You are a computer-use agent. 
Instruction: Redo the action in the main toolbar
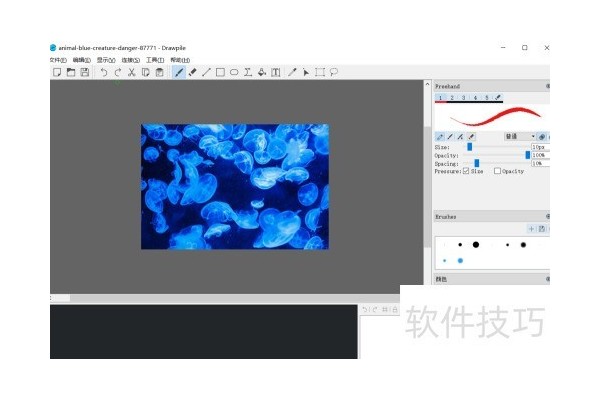pos(117,72)
